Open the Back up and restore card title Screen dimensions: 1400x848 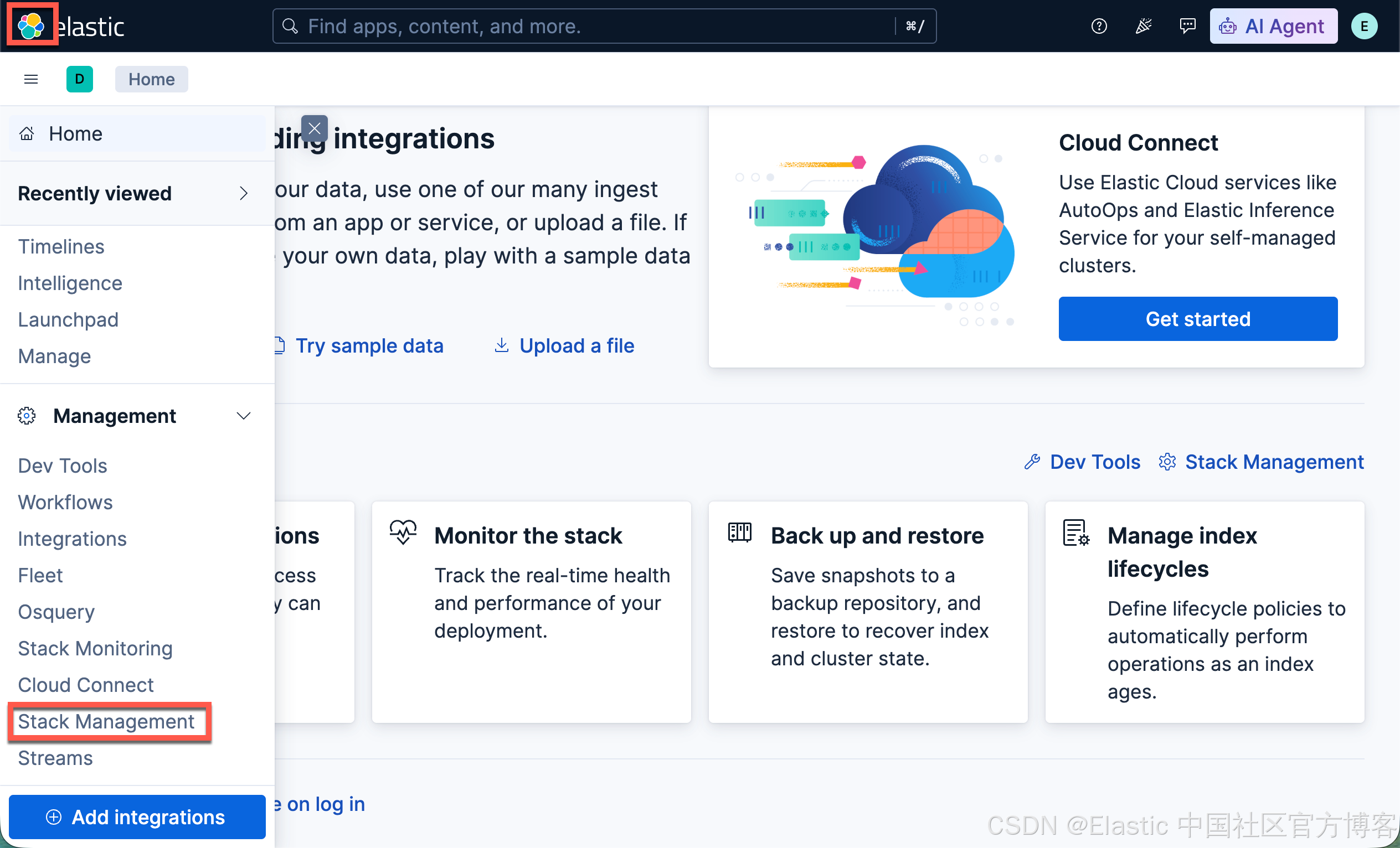click(x=877, y=536)
